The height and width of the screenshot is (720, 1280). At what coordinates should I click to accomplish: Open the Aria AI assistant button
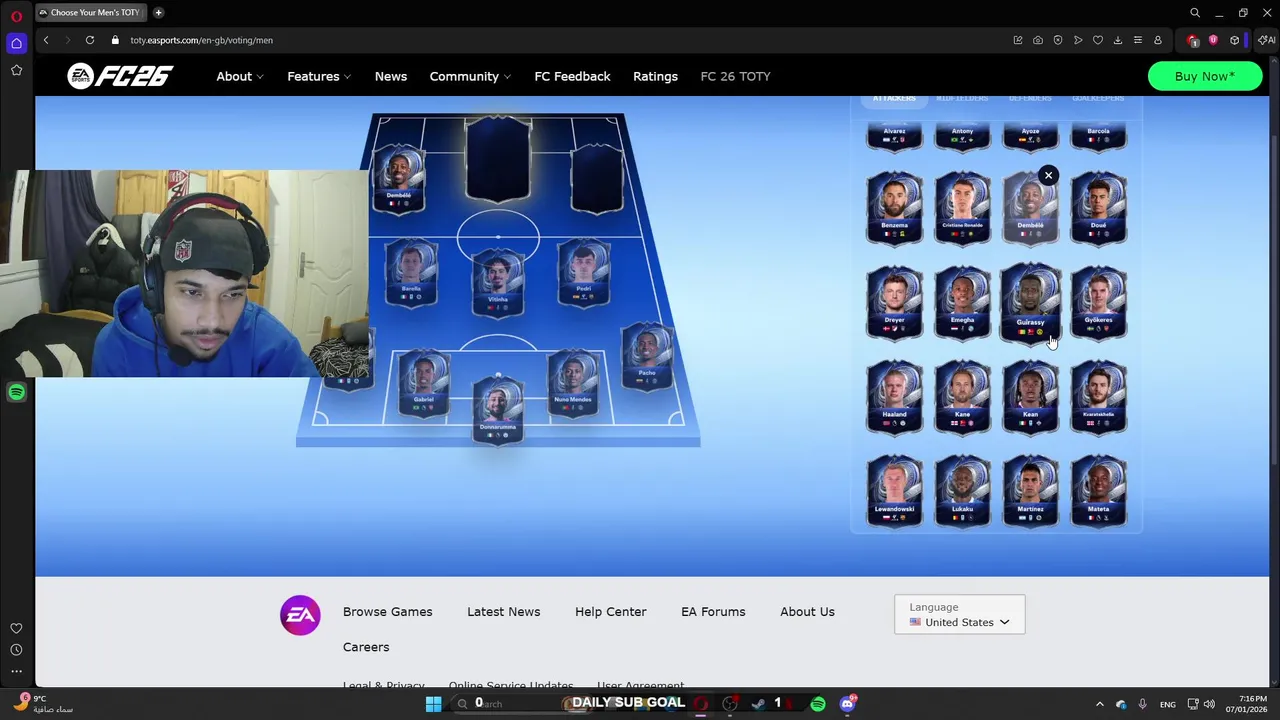pos(1269,40)
